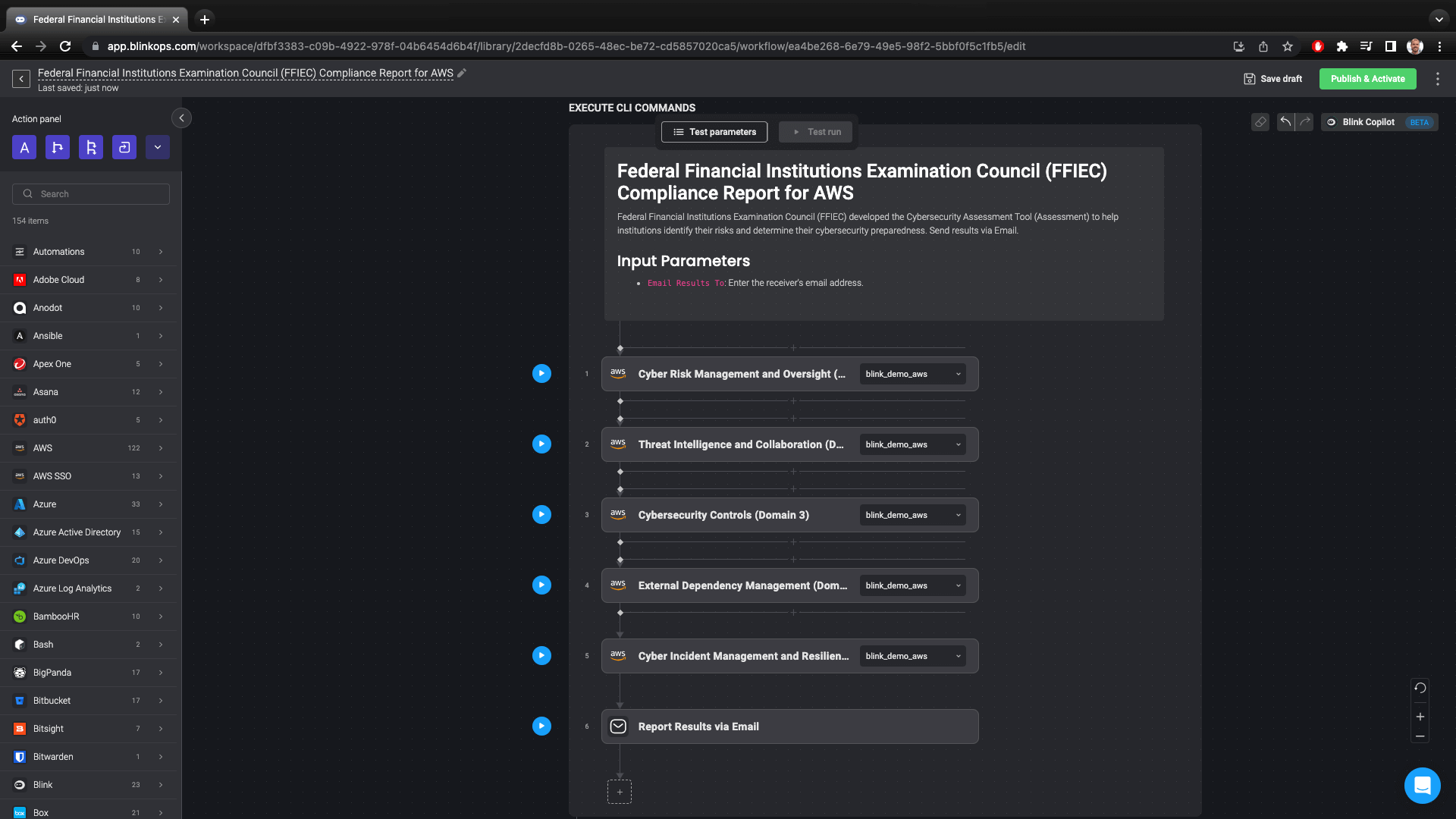
Task: Undo the last workflow change
Action: click(1285, 122)
